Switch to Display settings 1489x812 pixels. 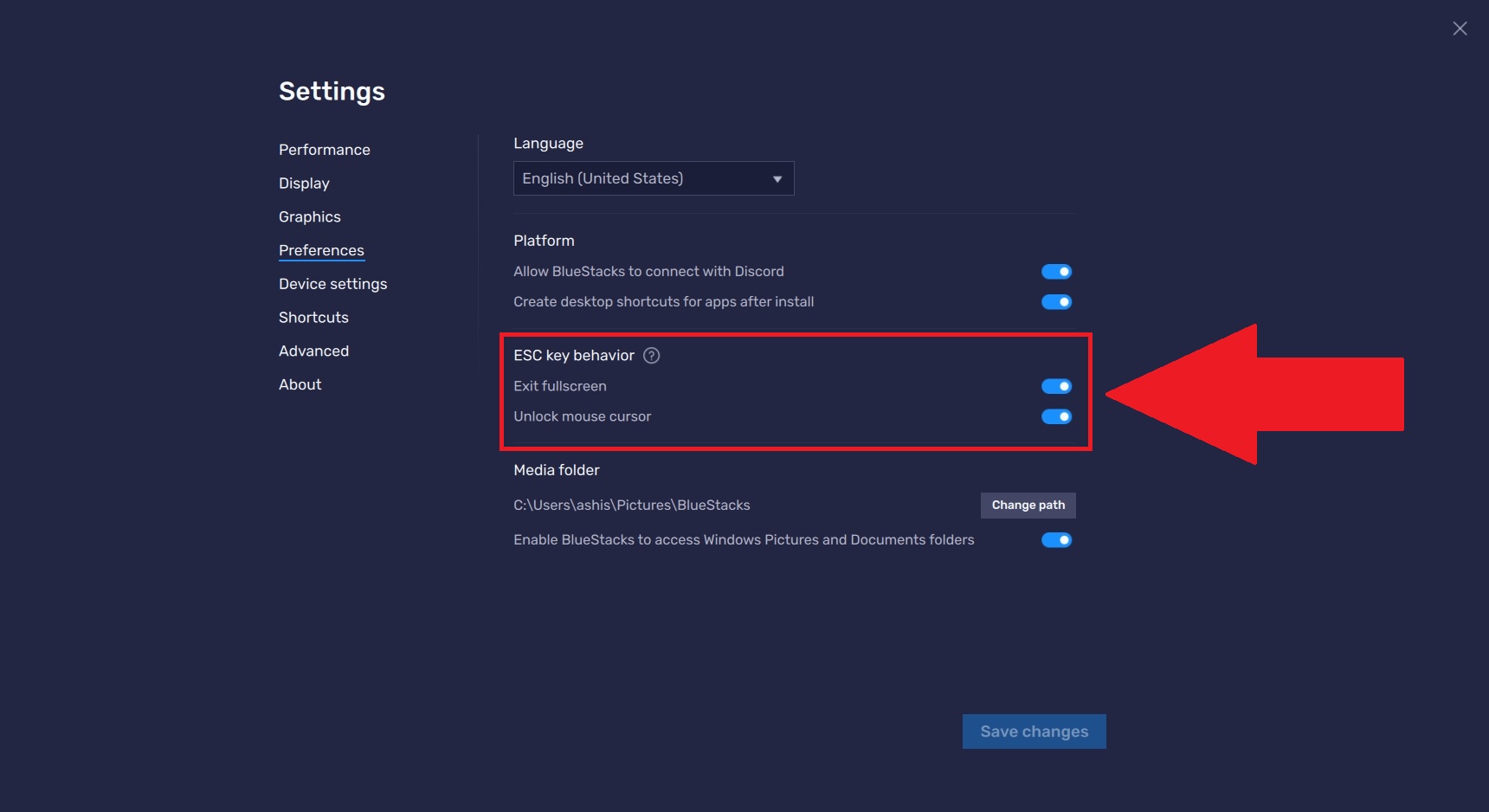(x=304, y=184)
